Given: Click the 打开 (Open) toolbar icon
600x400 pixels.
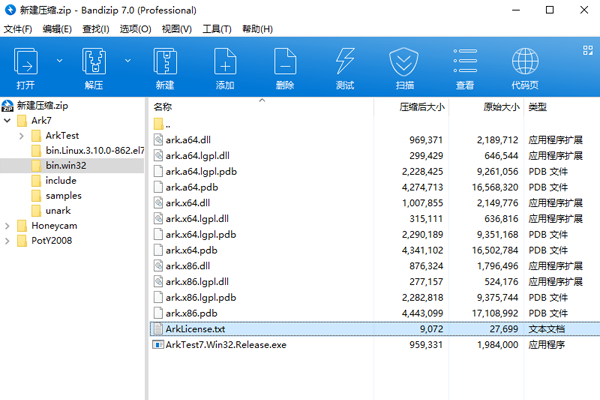Looking at the screenshot, I should pyautogui.click(x=26, y=64).
